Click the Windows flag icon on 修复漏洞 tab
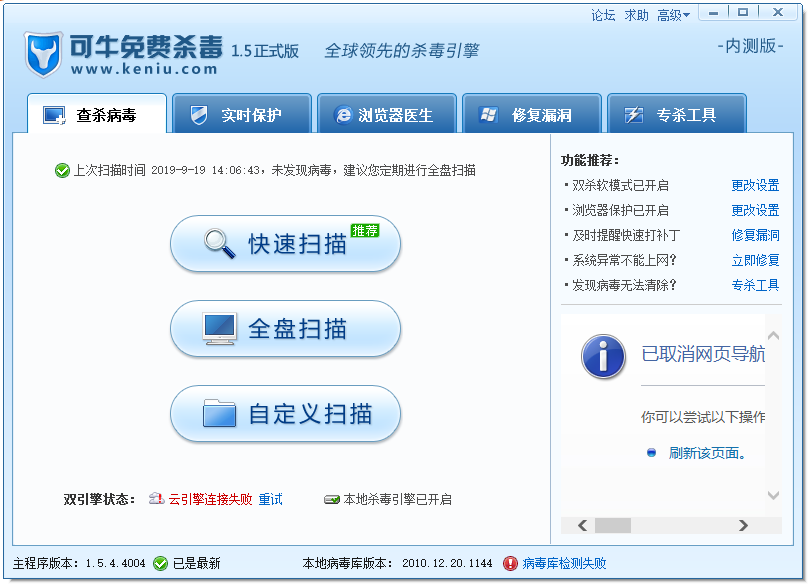The height and width of the screenshot is (584, 812). point(488,114)
